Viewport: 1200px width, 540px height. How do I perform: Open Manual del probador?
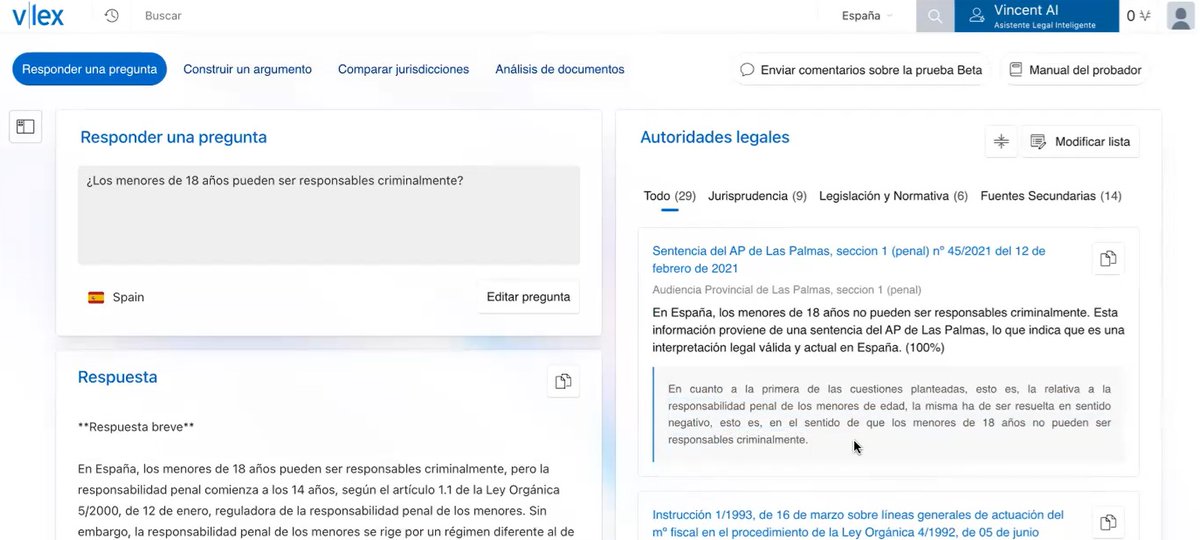point(1075,70)
